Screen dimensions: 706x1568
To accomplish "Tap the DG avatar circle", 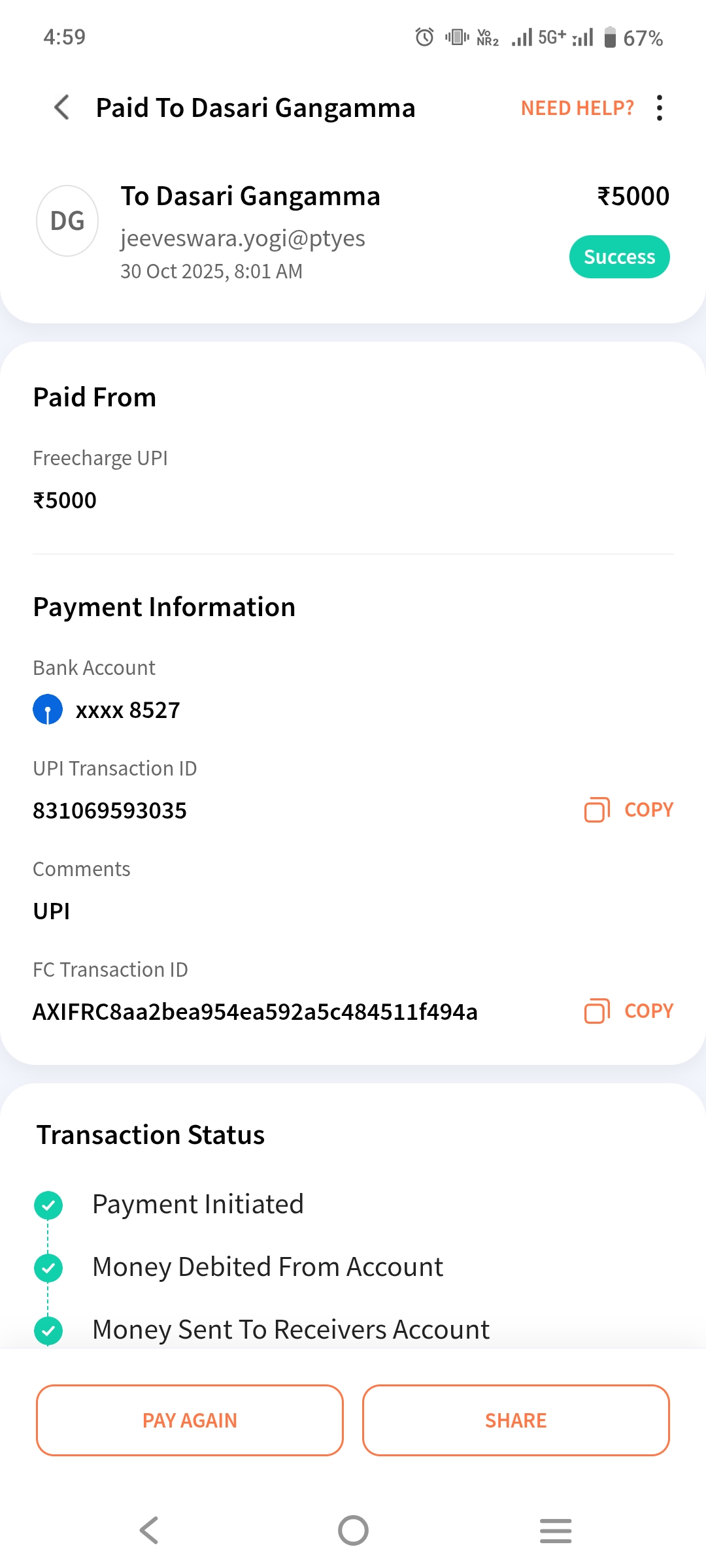I will point(67,221).
